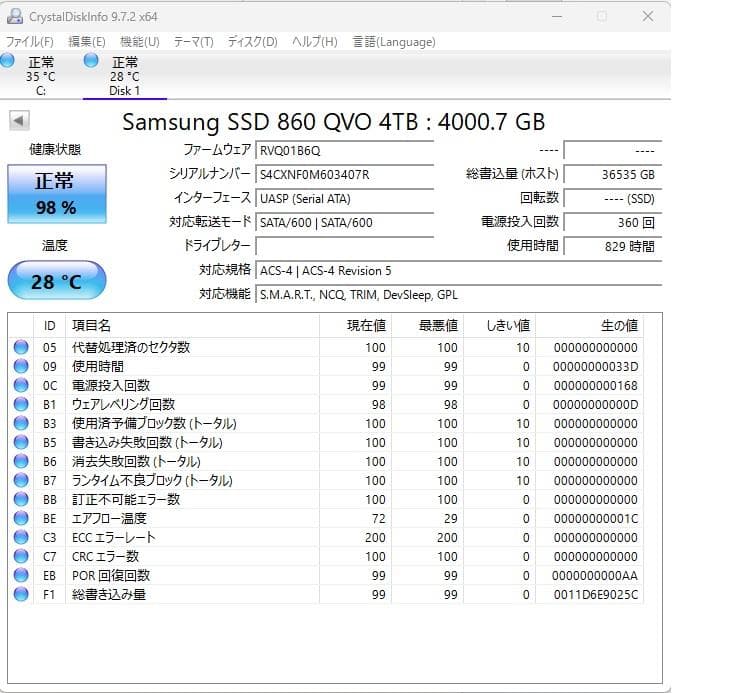Click the 正常 98% health status button
Screen dimensions: 737x693
click(57, 194)
